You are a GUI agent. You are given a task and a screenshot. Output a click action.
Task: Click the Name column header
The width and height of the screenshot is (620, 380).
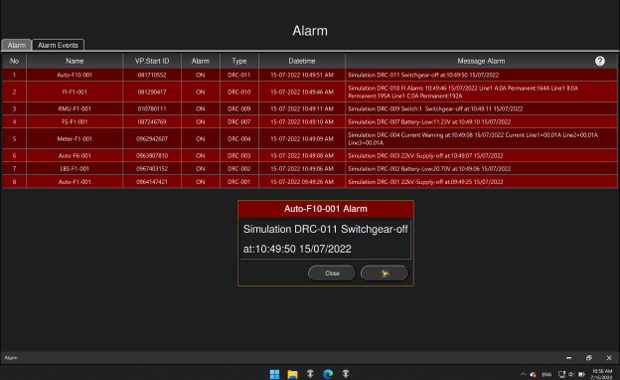coord(74,61)
